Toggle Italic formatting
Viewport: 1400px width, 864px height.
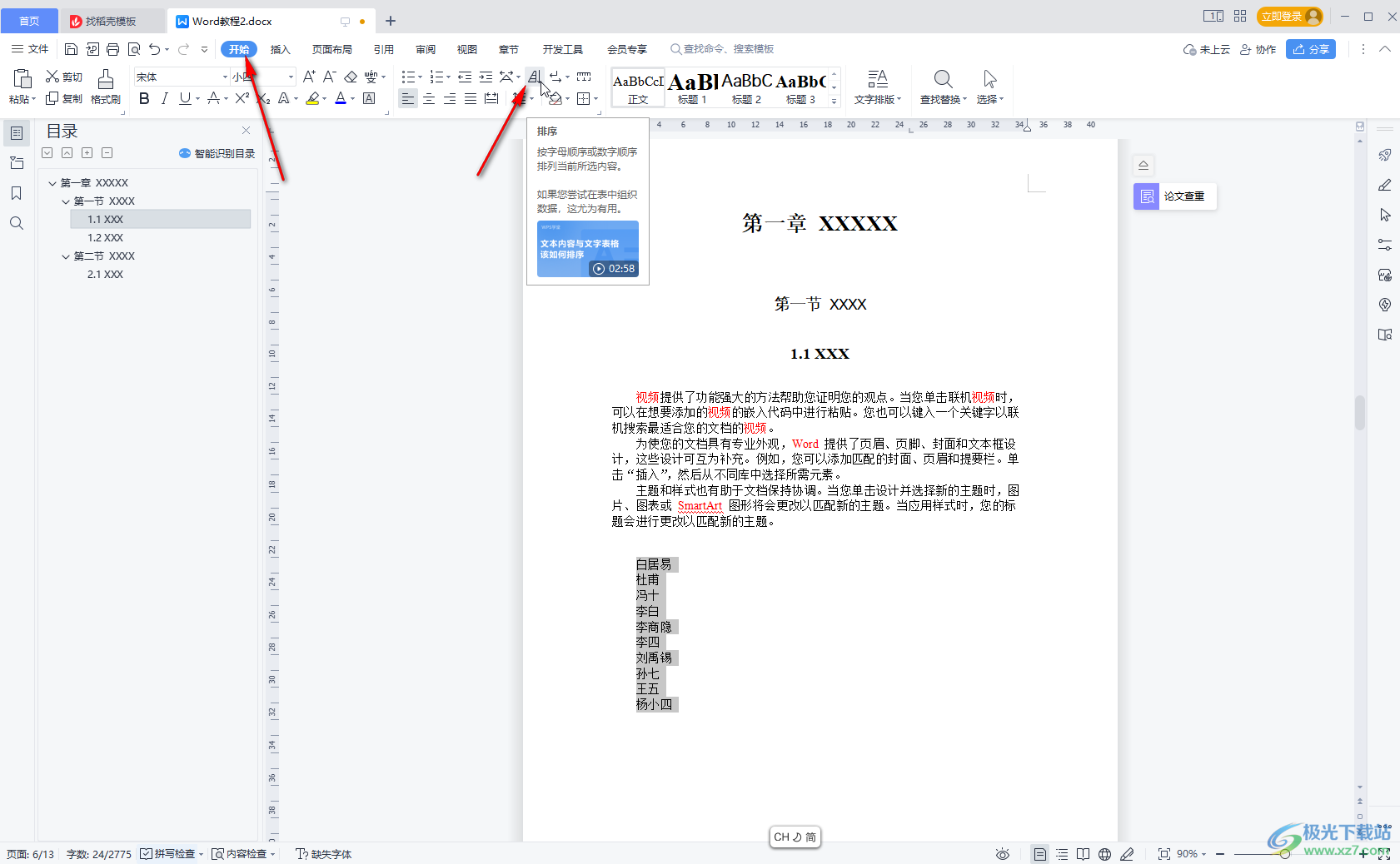(x=164, y=98)
